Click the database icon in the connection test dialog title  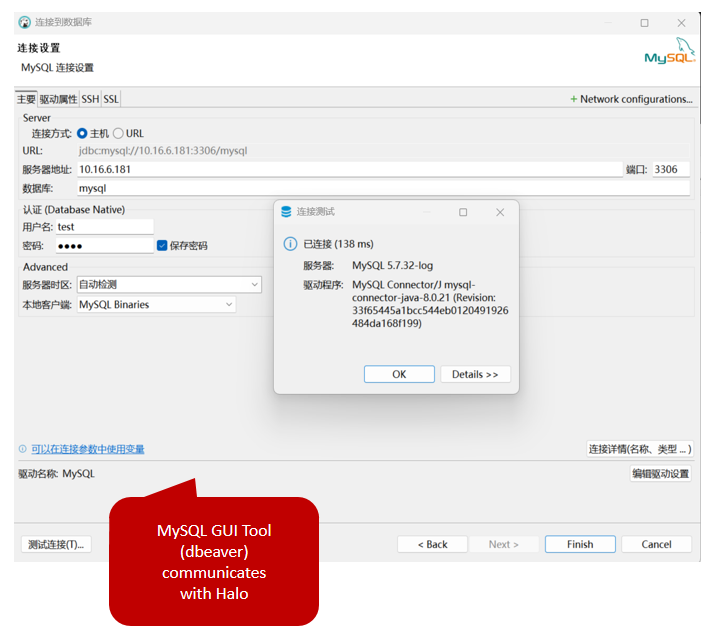(x=286, y=212)
